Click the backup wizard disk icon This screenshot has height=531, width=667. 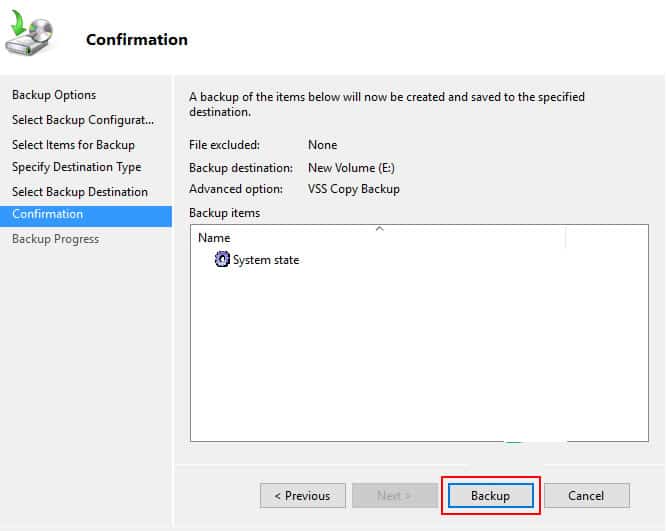(29, 33)
